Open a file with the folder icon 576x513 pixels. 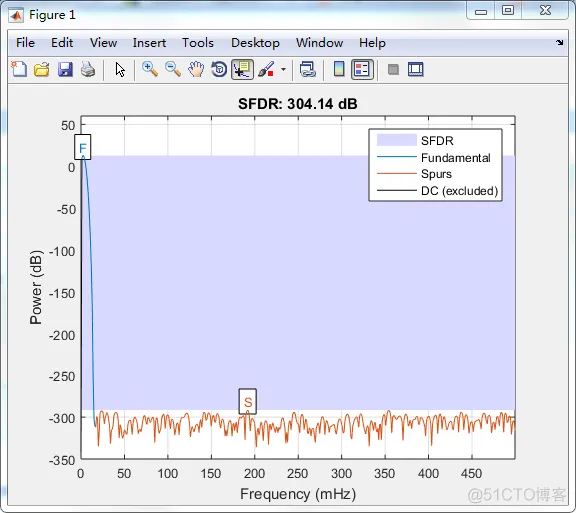coord(42,69)
